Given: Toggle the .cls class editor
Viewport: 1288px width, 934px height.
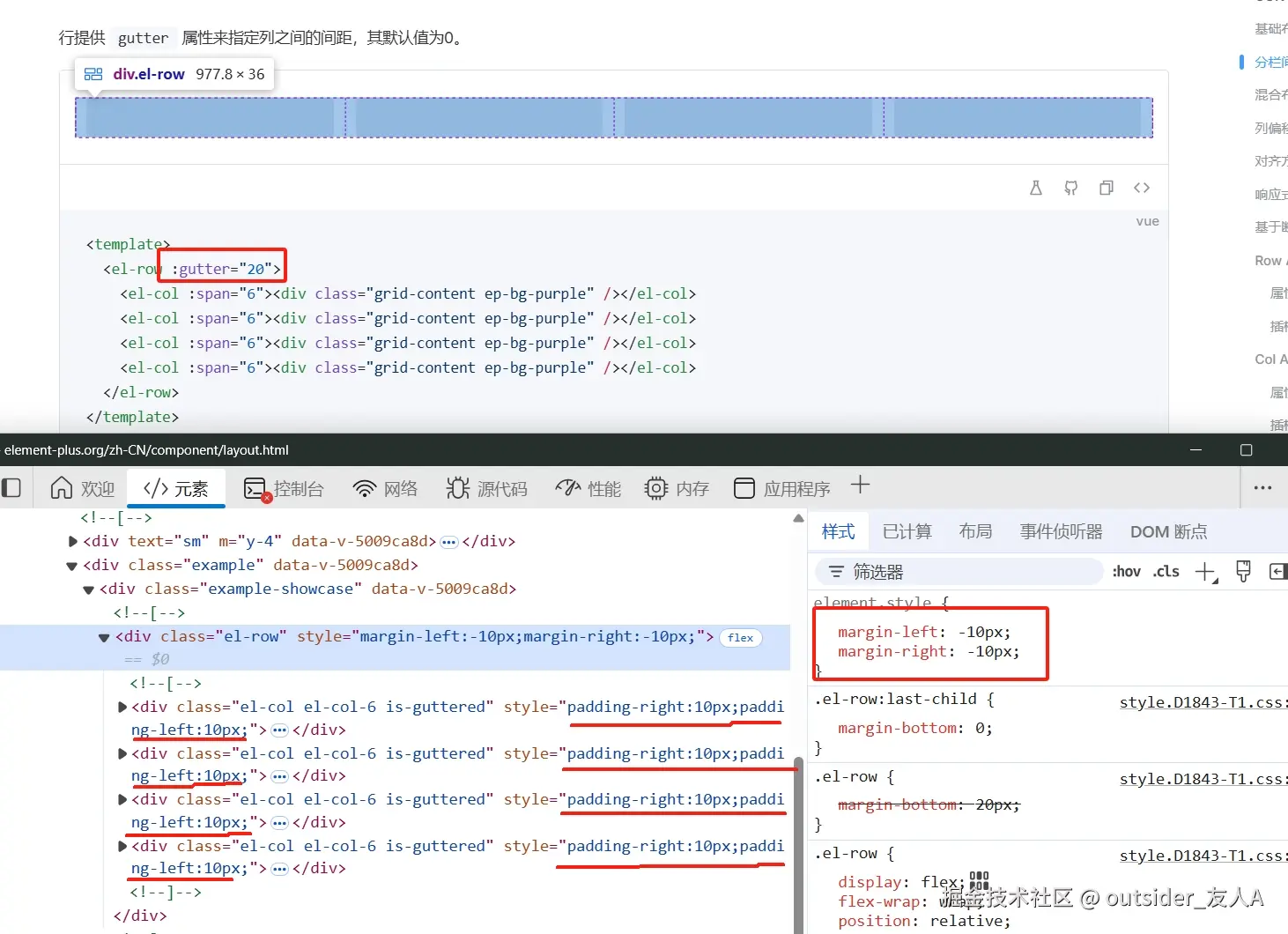Looking at the screenshot, I should (1166, 572).
